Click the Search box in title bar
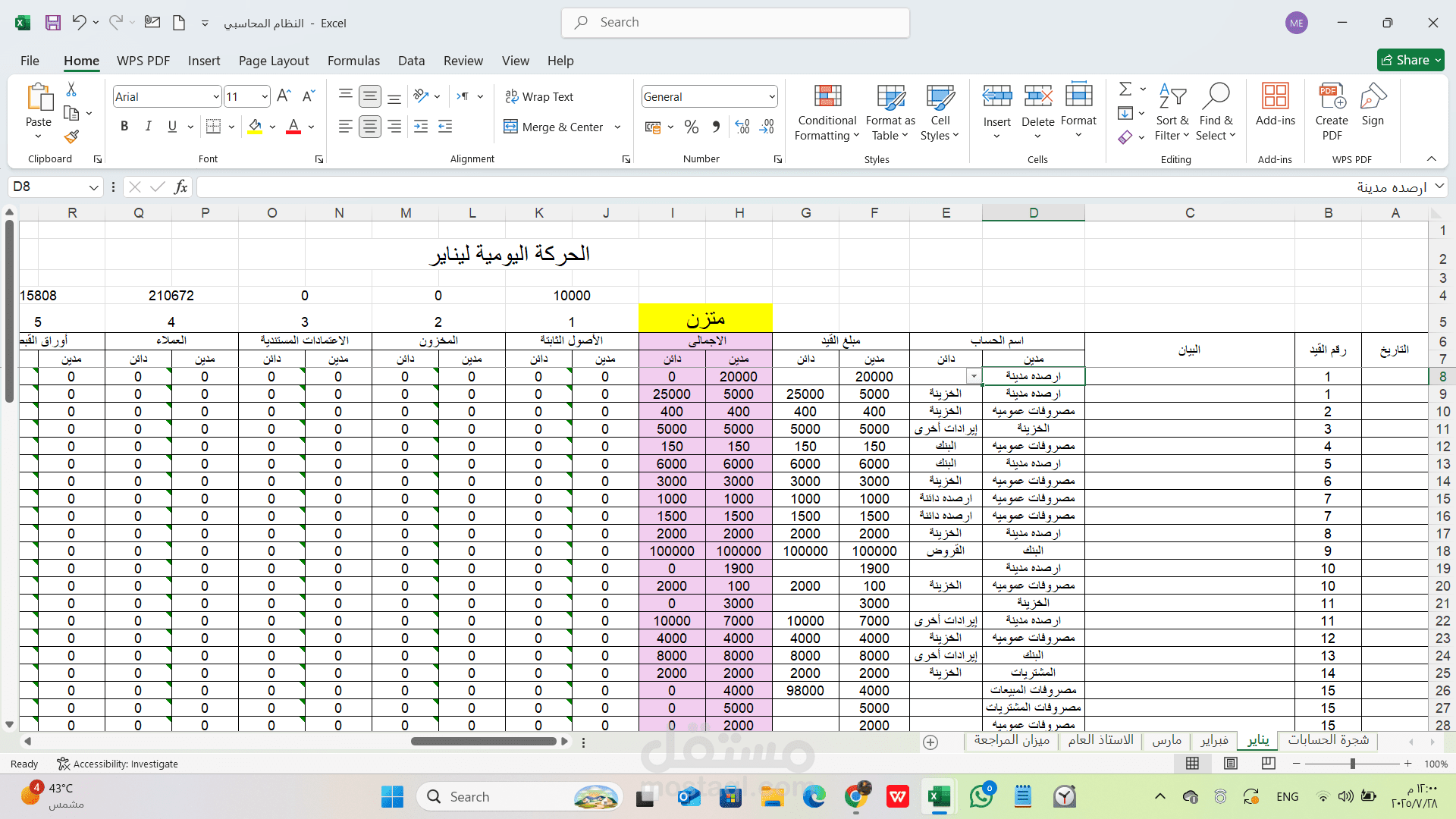Viewport: 1456px width, 819px height. pyautogui.click(x=736, y=23)
